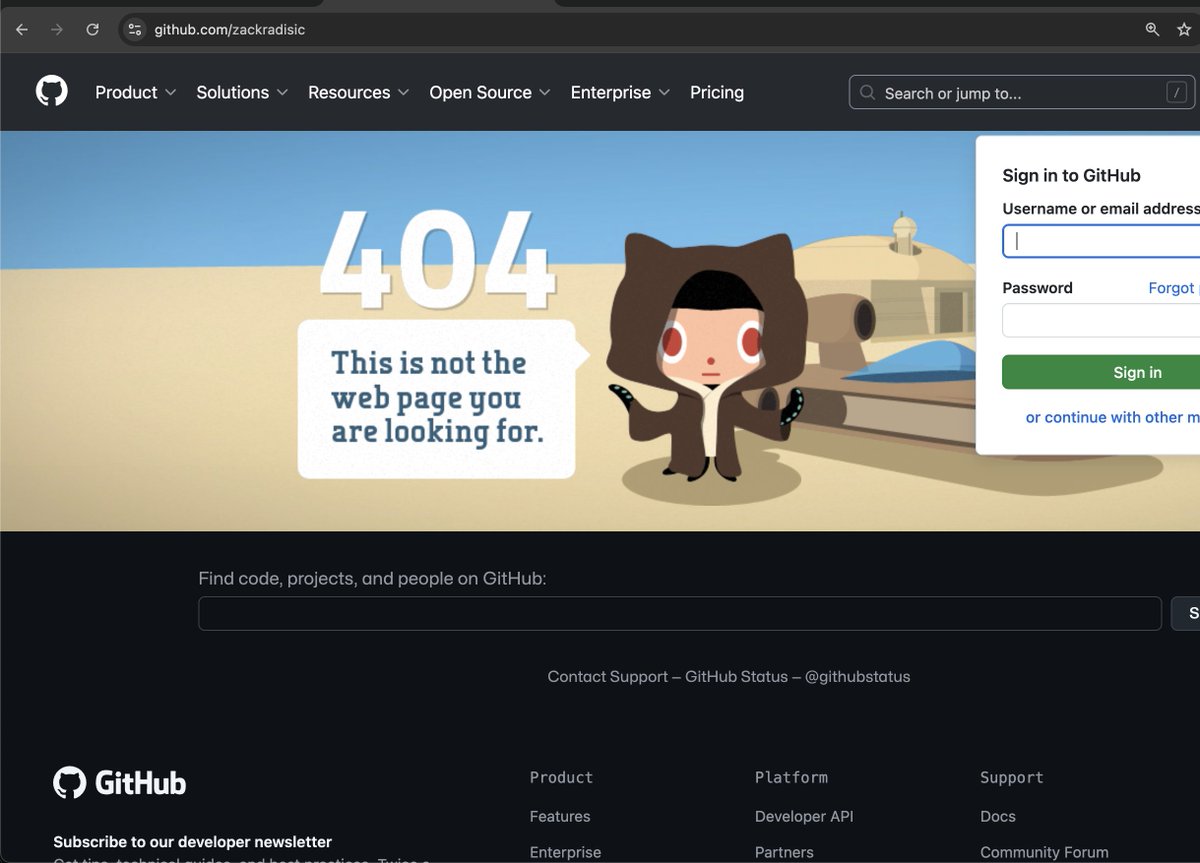Open the Contact Support link
The height and width of the screenshot is (863, 1200).
(x=608, y=676)
